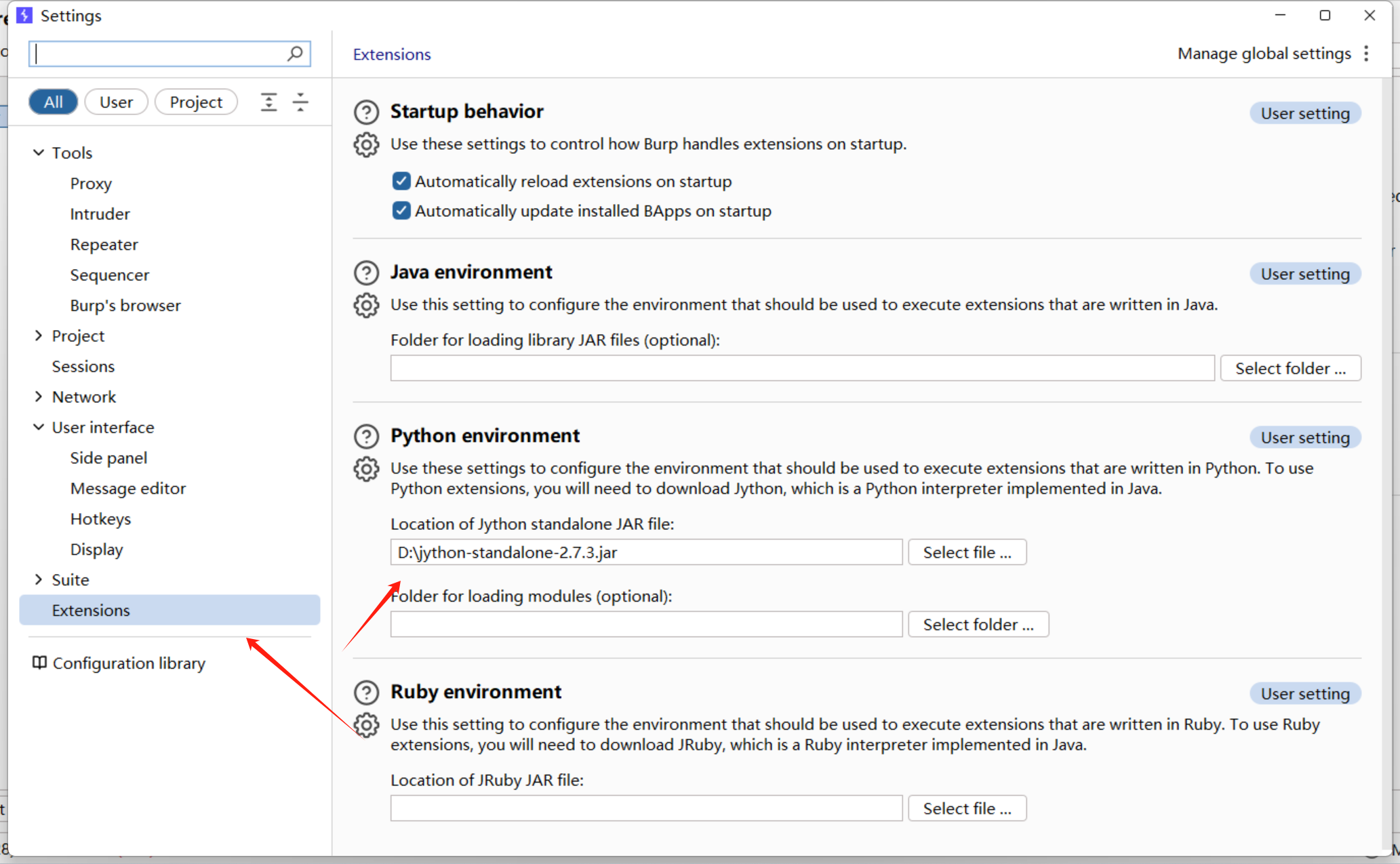Viewport: 1400px width, 864px height.
Task: Click the expand all sections icon
Action: (x=268, y=102)
